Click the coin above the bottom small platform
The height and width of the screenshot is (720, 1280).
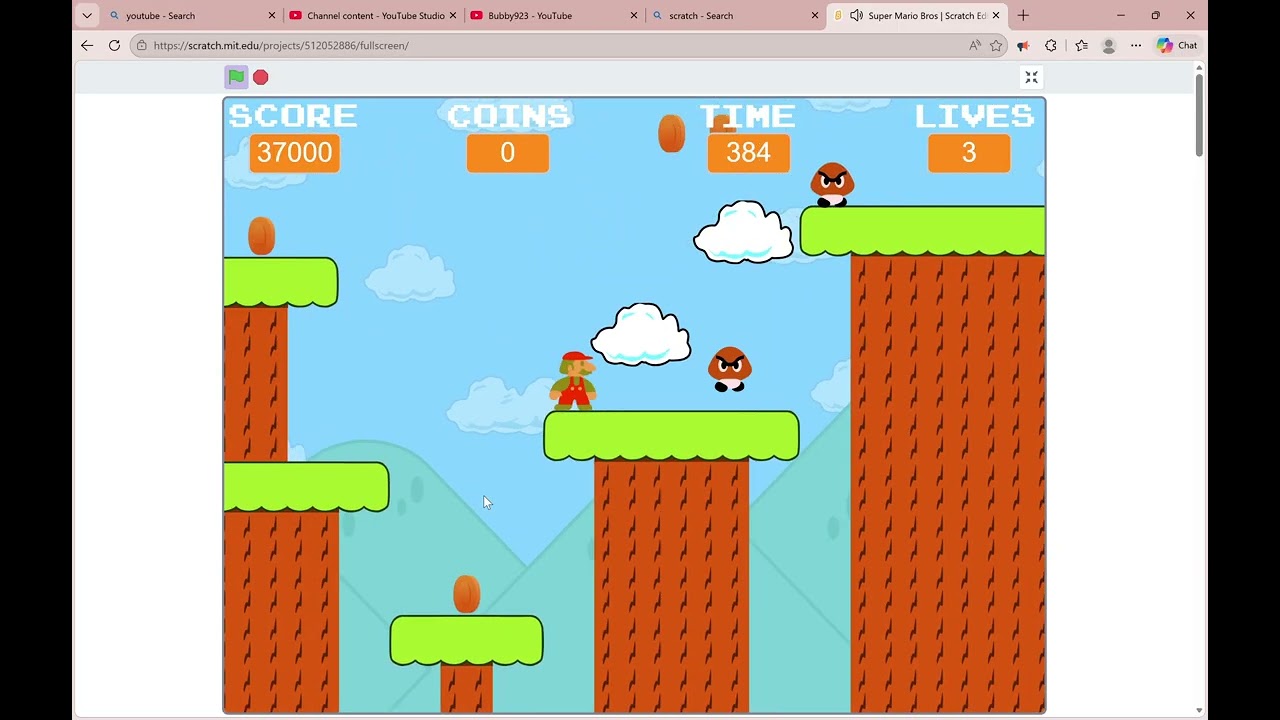click(467, 594)
